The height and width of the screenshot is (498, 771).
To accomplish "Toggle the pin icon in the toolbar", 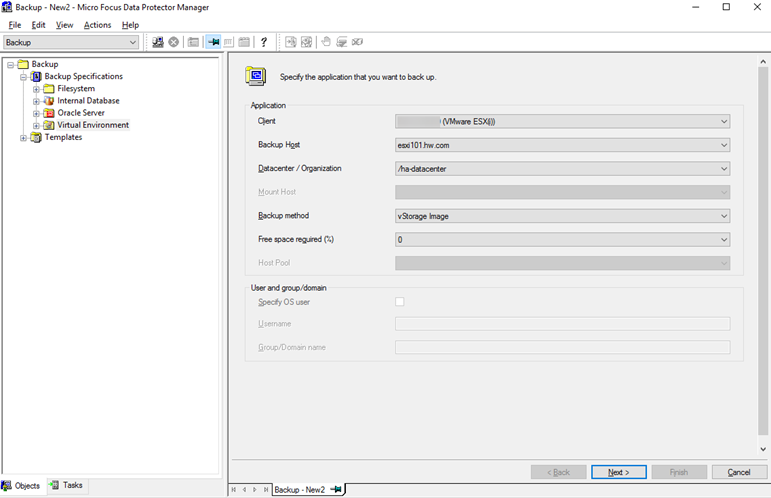I will pyautogui.click(x=213, y=42).
